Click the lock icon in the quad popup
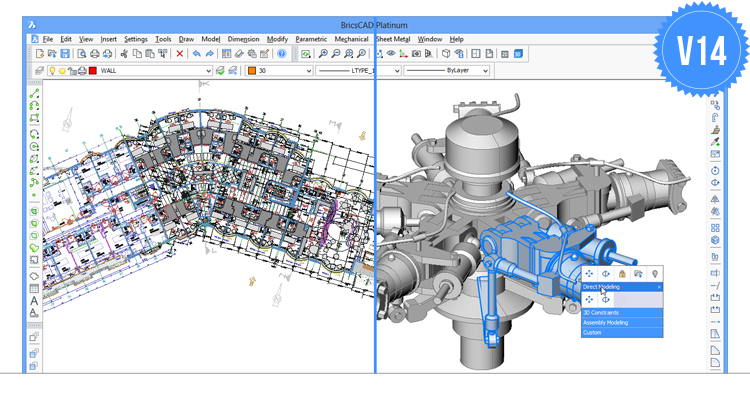 (622, 273)
